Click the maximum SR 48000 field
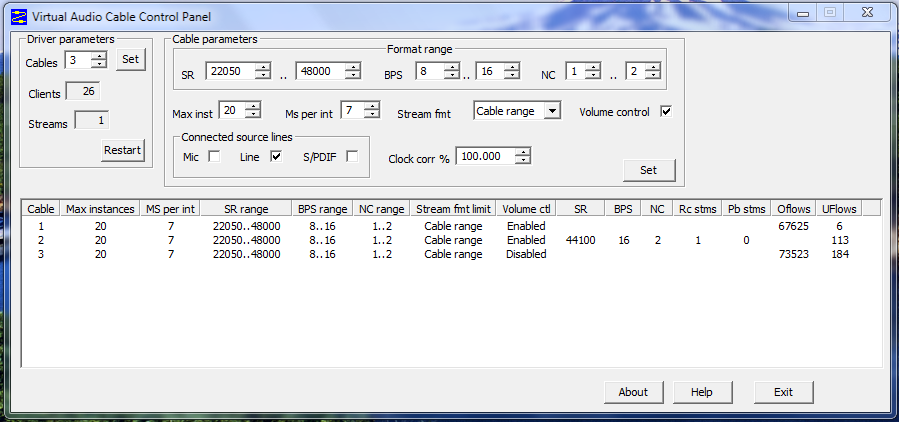899x422 pixels. tap(321, 71)
